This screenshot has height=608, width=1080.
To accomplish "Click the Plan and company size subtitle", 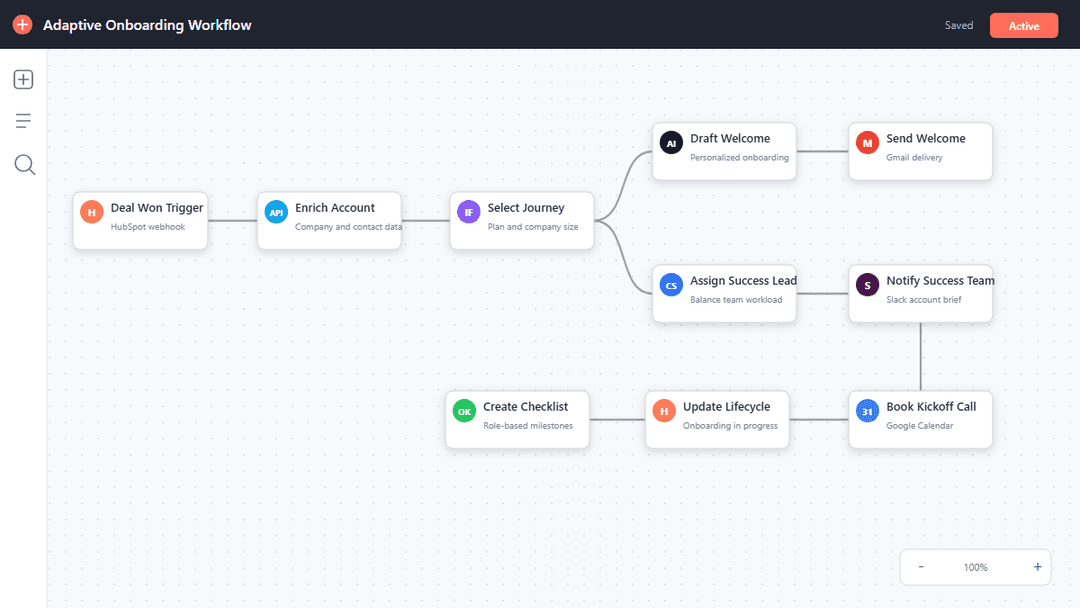I will tap(532, 227).
